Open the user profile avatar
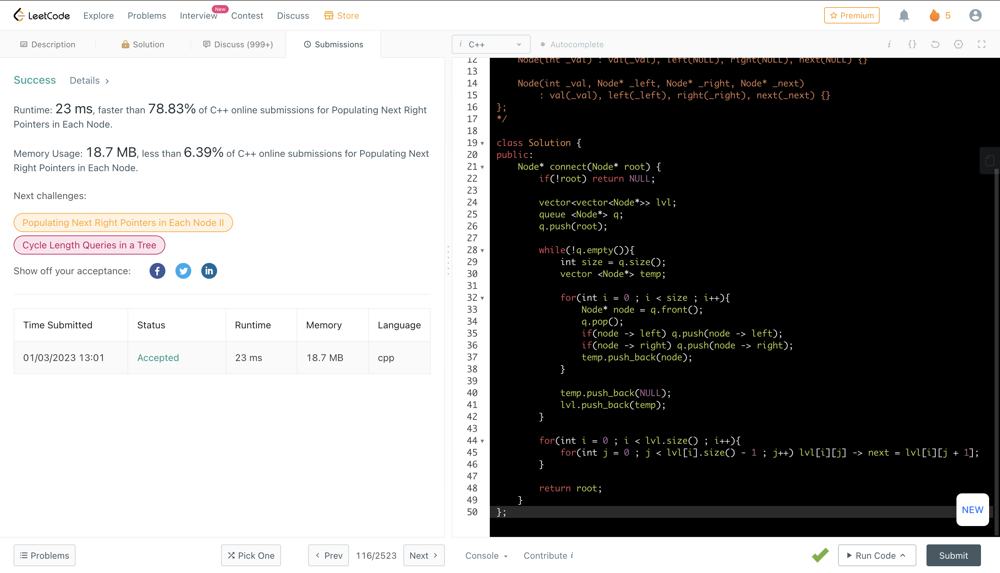1000x573 pixels. (975, 15)
